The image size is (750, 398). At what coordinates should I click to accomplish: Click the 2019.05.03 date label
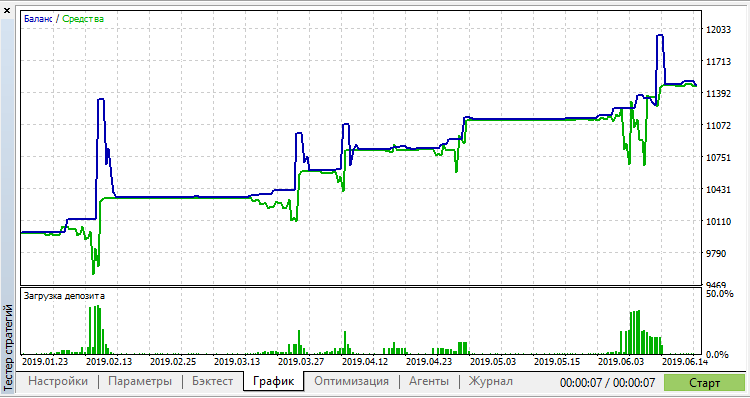pyautogui.click(x=493, y=361)
